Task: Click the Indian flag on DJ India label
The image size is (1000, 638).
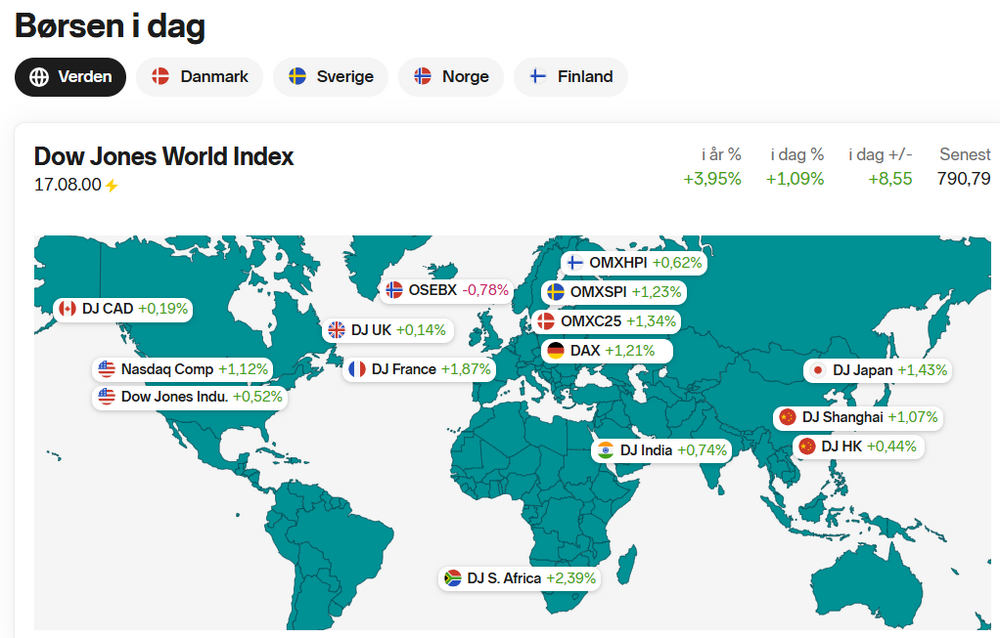Action: click(x=605, y=450)
